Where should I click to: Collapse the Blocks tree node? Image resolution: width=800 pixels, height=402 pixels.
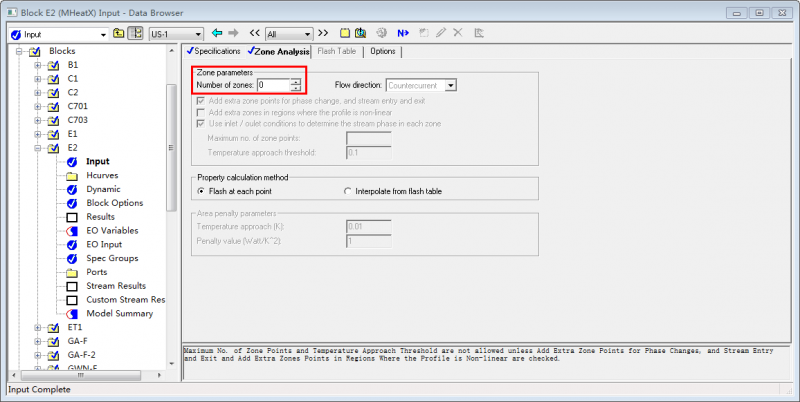point(19,51)
